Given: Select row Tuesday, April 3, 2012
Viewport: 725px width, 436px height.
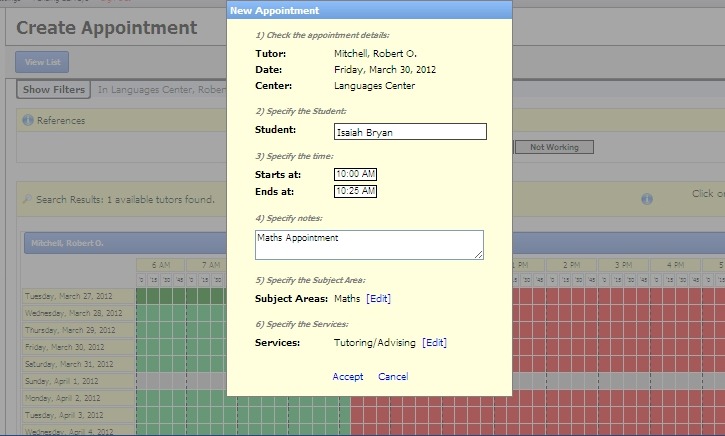Looking at the screenshot, I should coord(78,415).
